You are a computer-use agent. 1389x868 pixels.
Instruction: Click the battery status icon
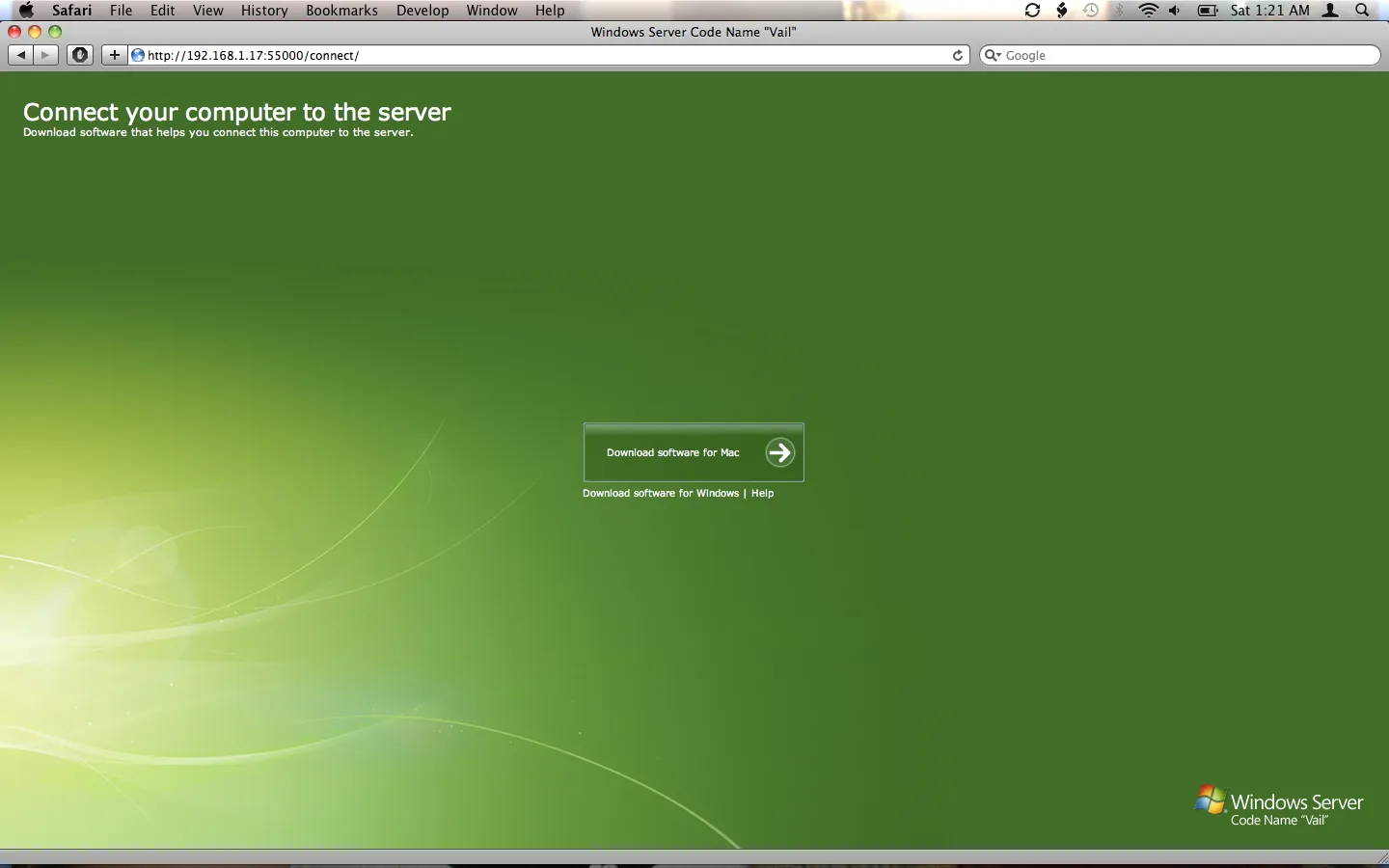click(1208, 10)
